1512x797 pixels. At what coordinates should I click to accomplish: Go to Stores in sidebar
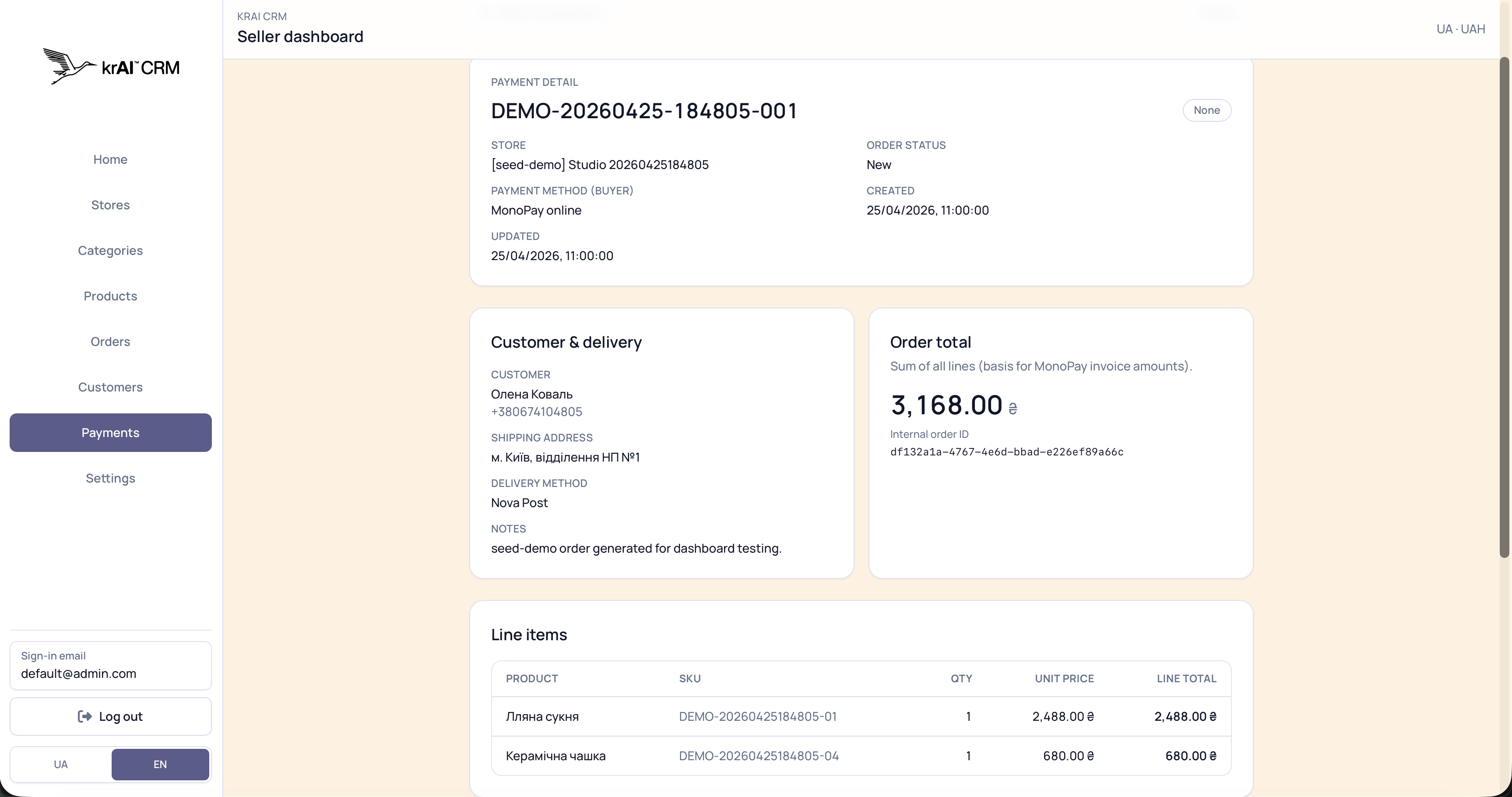(110, 205)
